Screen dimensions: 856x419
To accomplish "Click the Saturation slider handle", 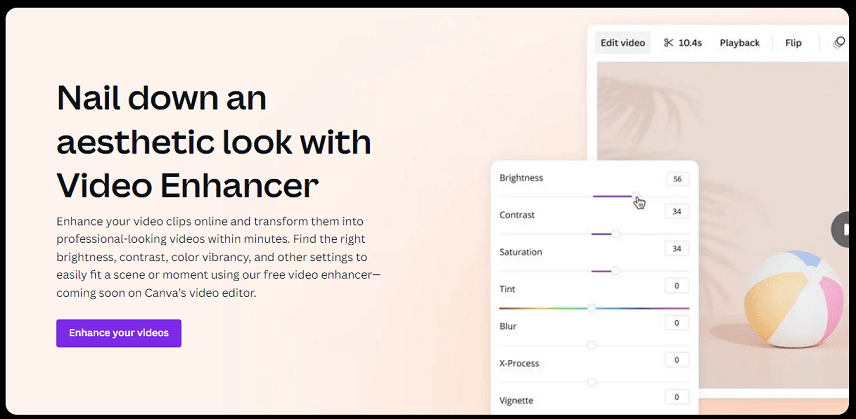I will click(x=615, y=271).
